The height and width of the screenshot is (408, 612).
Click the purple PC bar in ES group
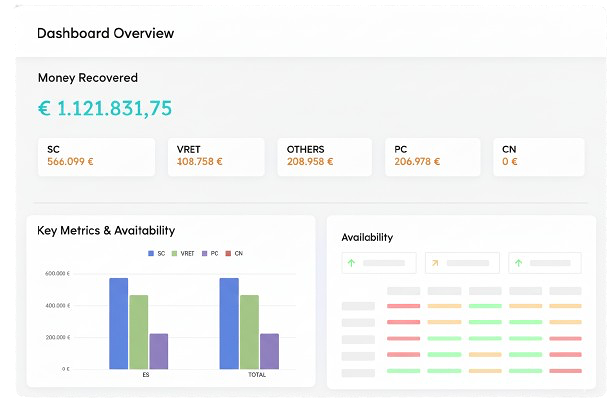[158, 350]
